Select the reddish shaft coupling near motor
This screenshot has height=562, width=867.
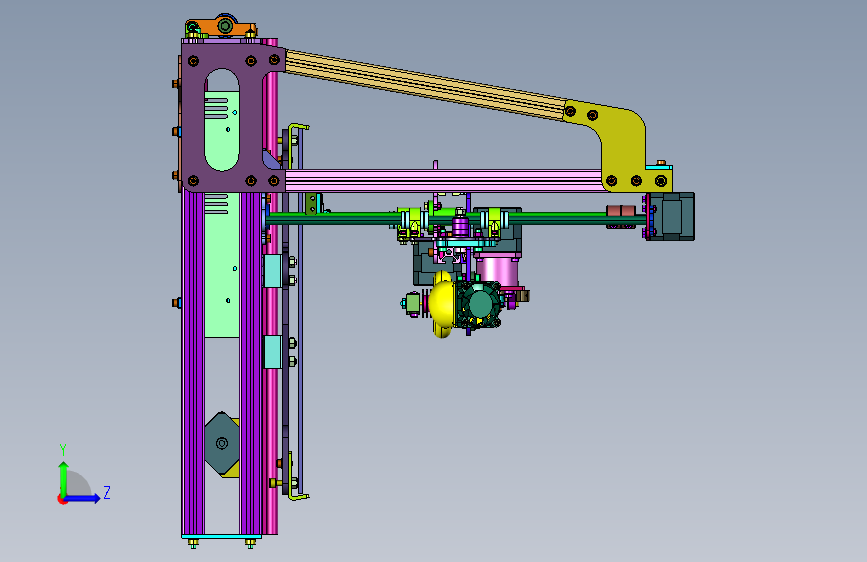(x=621, y=211)
